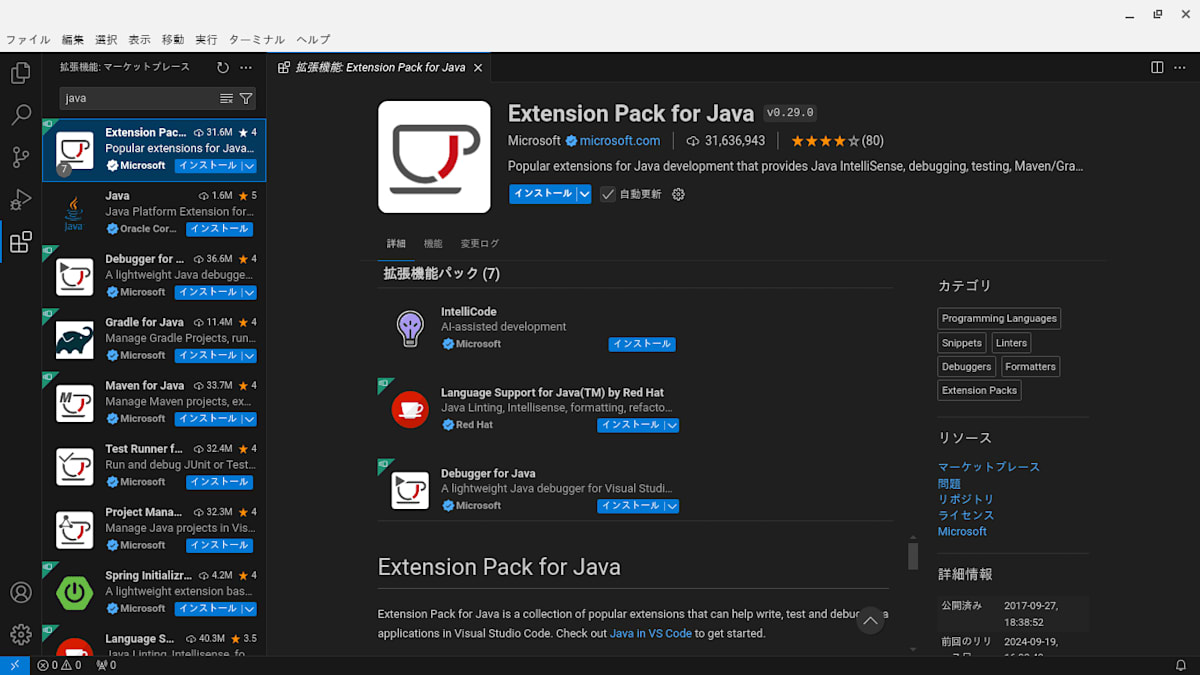Select the Formatters category tag
Viewport: 1200px width, 675px height.
1031,367
